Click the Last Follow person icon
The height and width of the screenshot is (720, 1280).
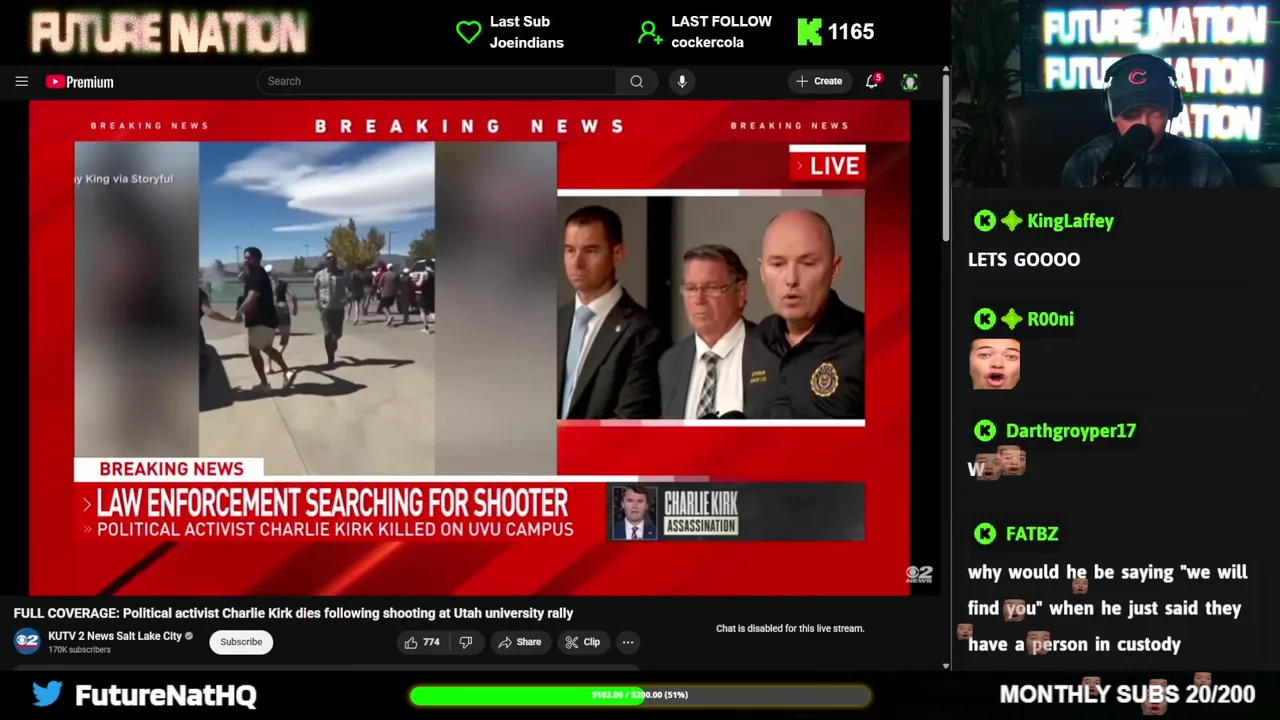649,33
